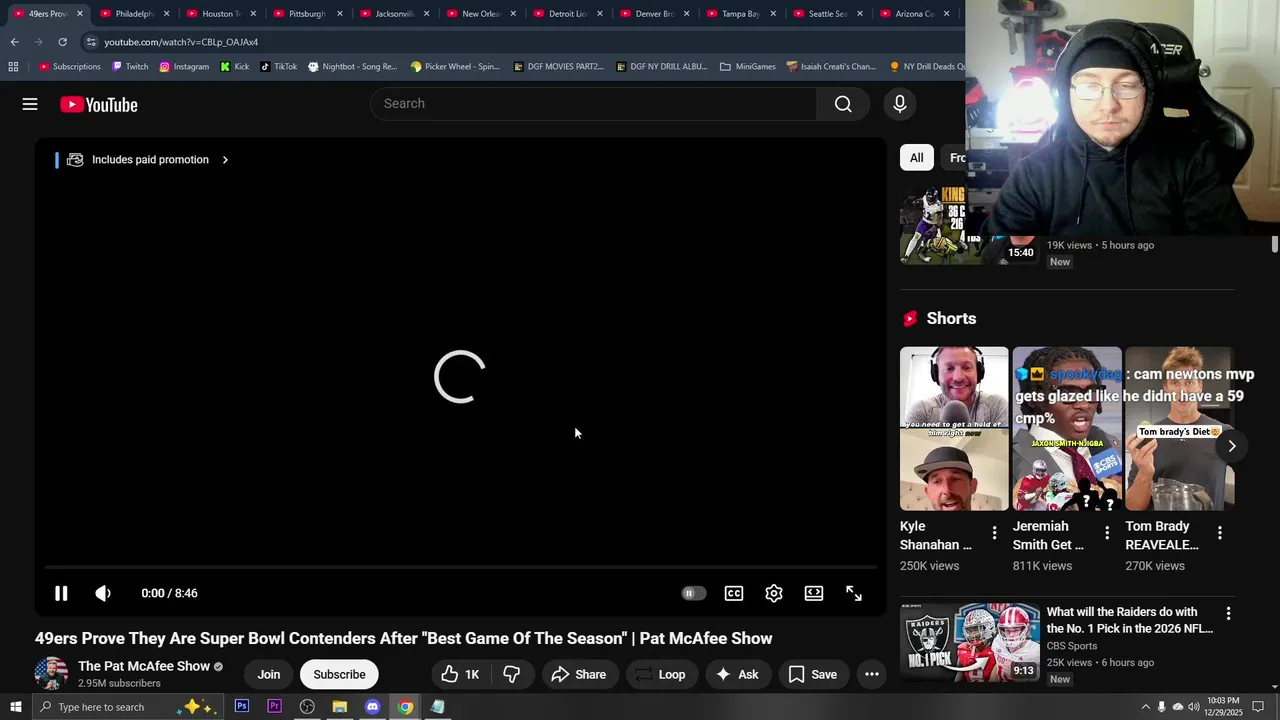The image size is (1280, 720).
Task: Open the Twitch bookmark
Action: 130,67
